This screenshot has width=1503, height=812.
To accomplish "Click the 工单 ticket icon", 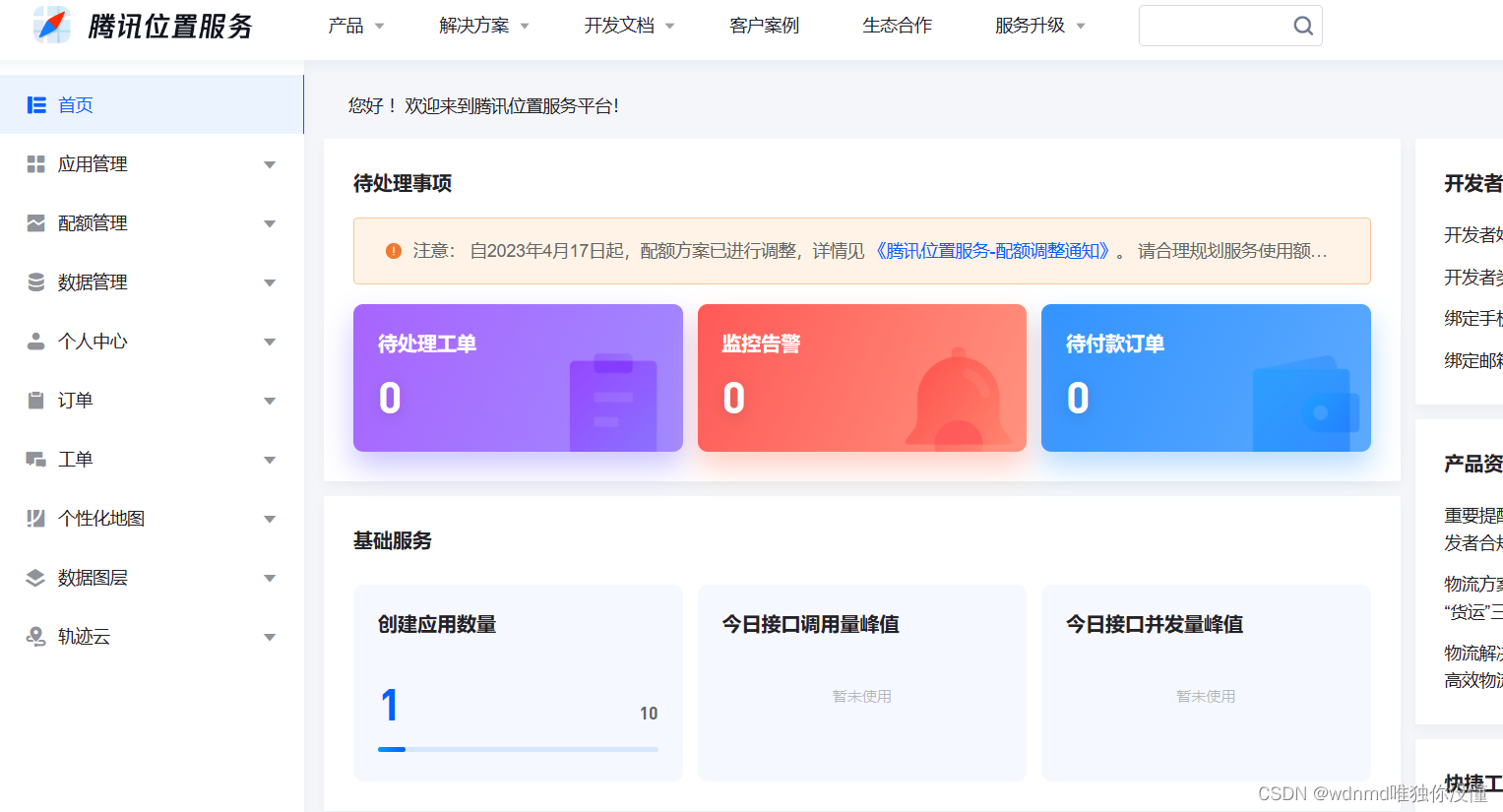I will coord(36,460).
